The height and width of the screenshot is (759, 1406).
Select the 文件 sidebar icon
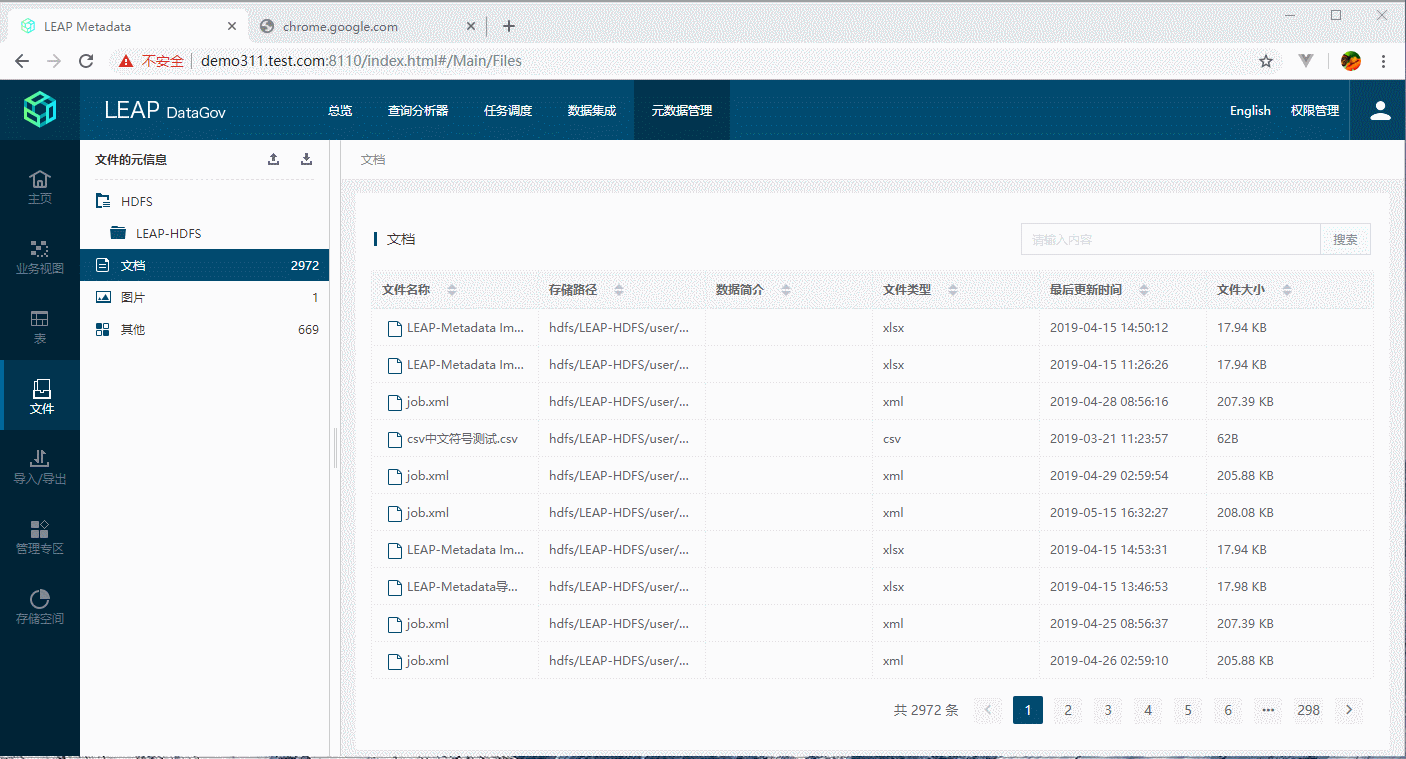pos(40,396)
